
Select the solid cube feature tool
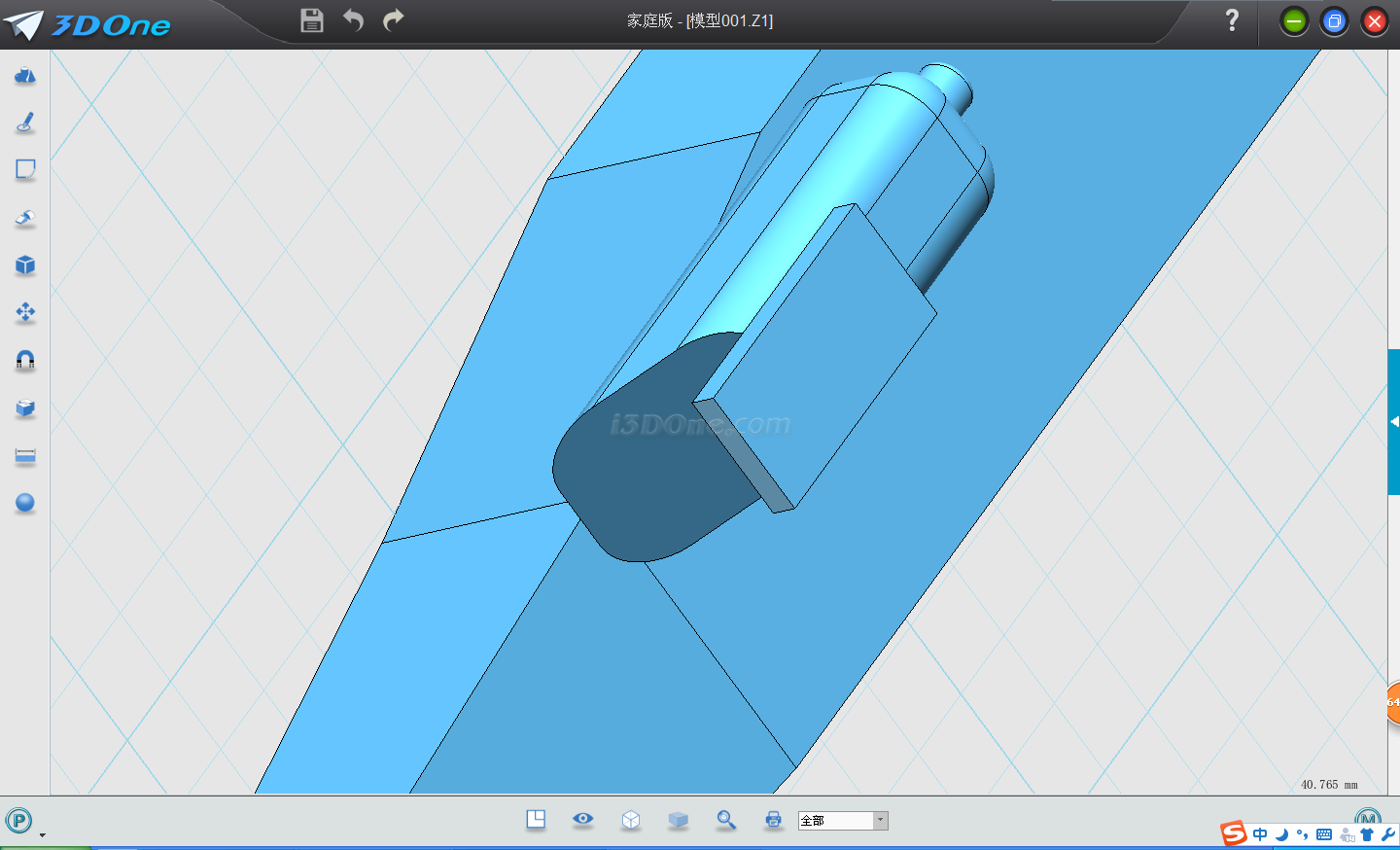pyautogui.click(x=25, y=266)
